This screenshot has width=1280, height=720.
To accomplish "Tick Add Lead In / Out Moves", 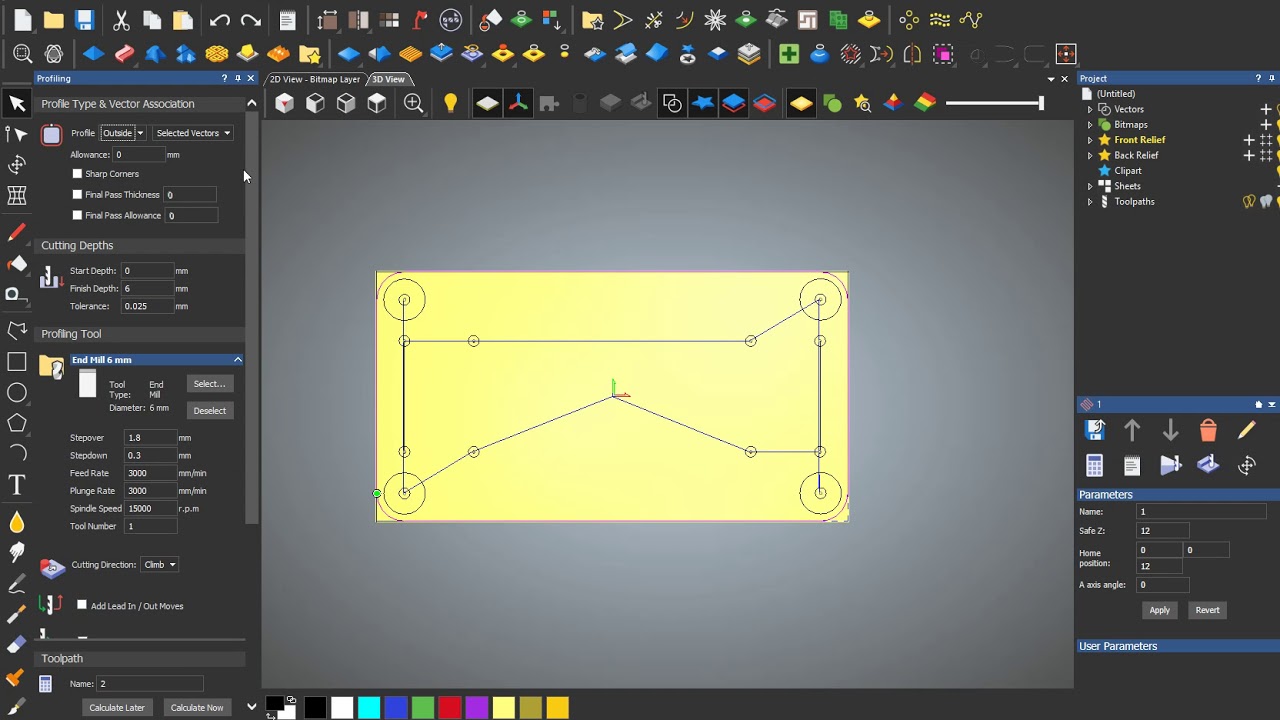I will pos(82,605).
